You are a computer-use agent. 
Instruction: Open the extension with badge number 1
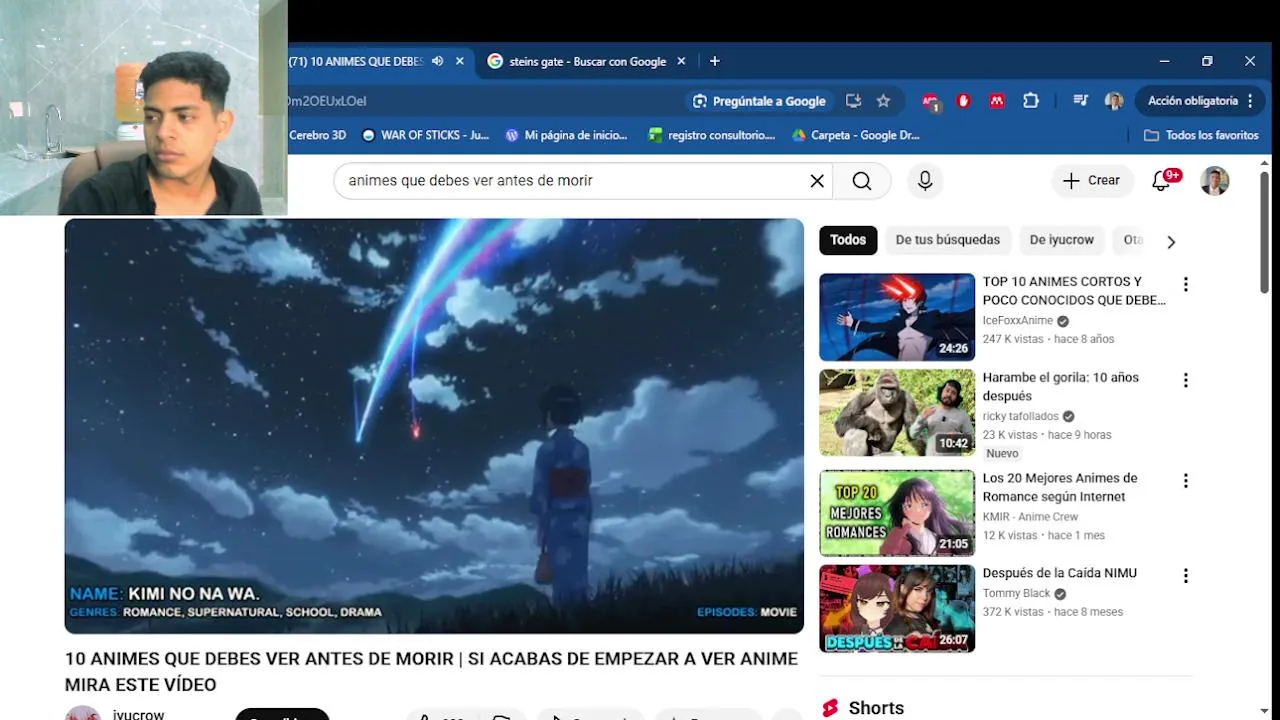(931, 101)
